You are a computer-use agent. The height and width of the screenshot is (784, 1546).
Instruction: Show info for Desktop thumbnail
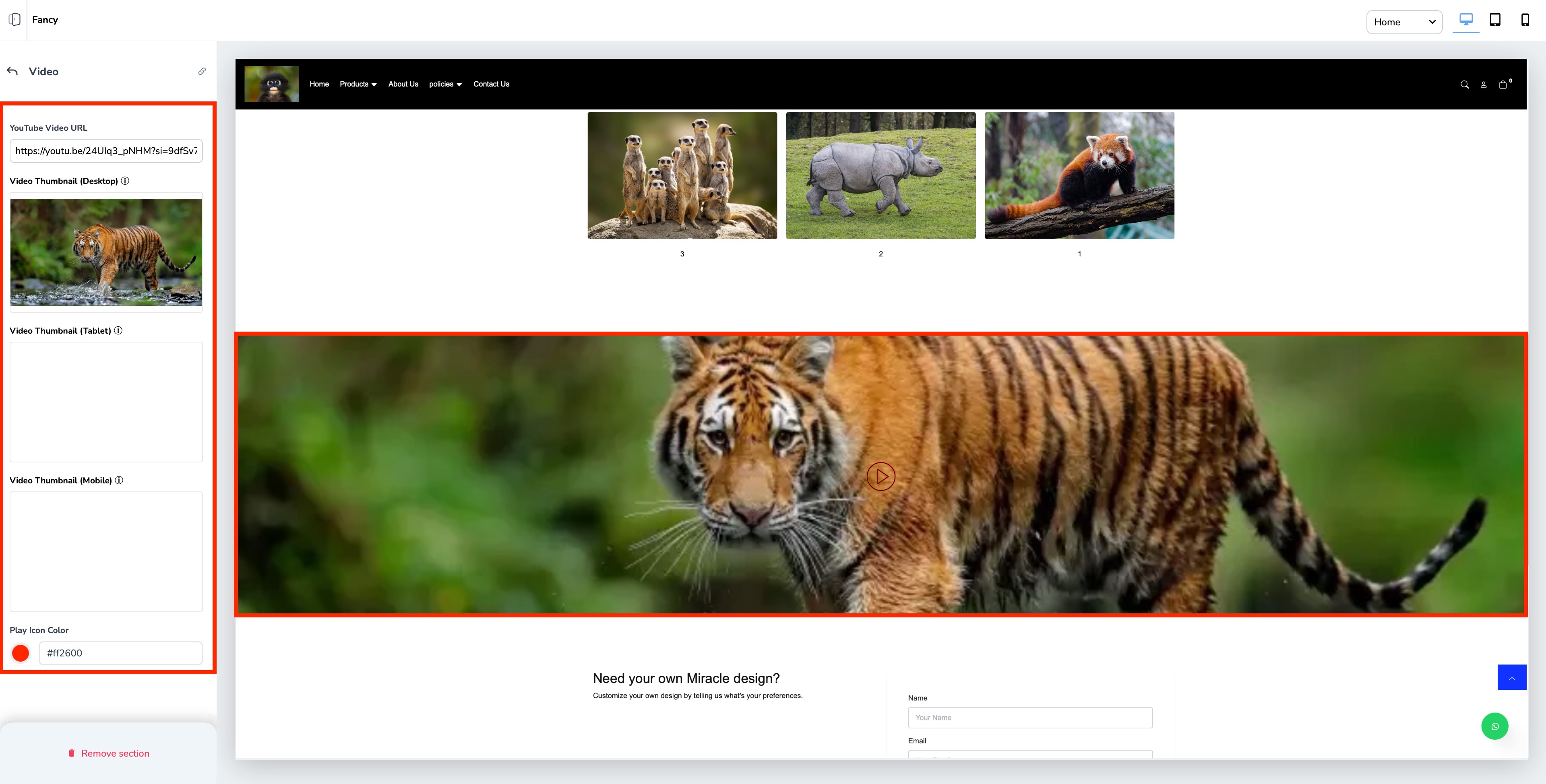125,181
